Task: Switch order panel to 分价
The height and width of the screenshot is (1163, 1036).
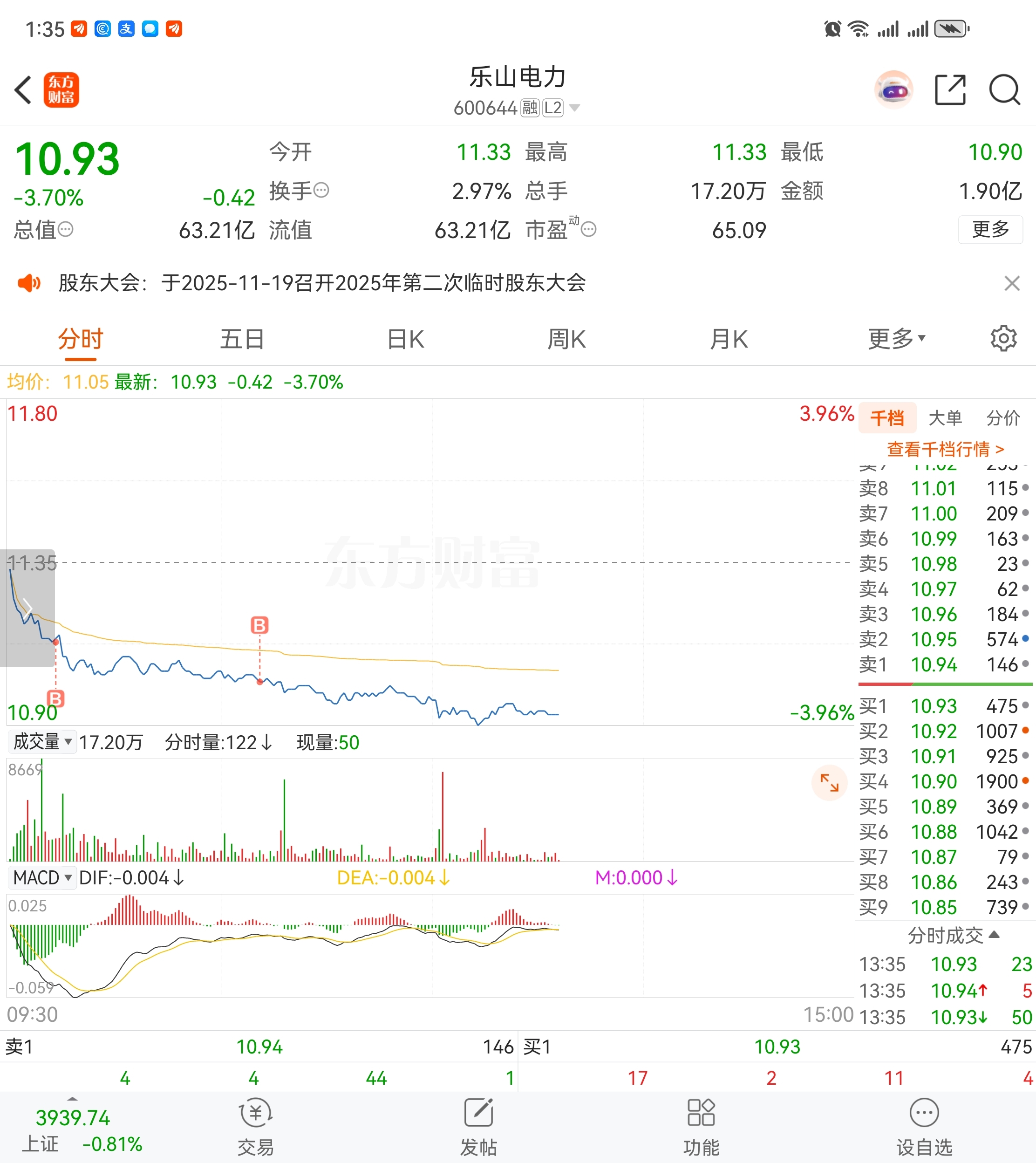Action: pyautogui.click(x=1003, y=418)
